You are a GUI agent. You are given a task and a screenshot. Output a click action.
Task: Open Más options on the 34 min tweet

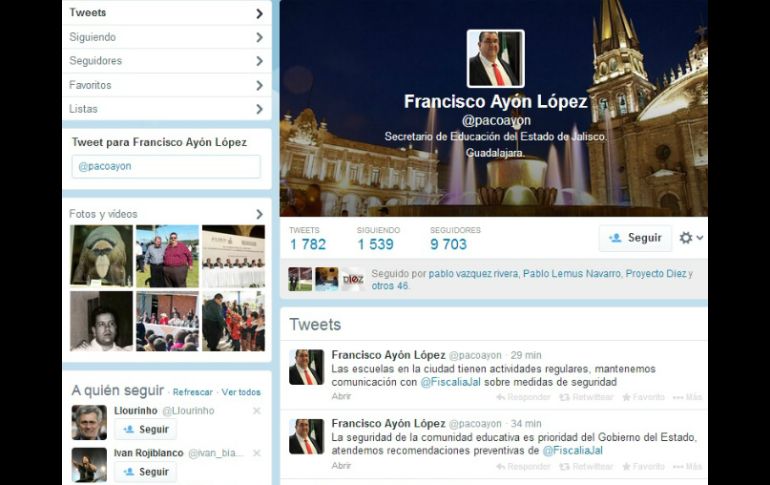(687, 466)
